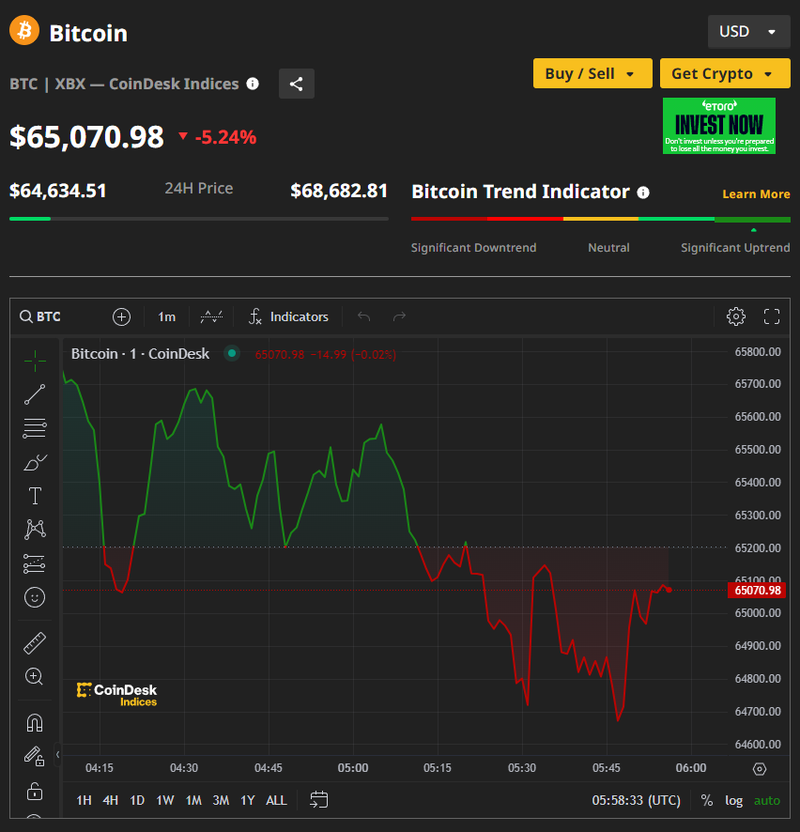Expand the Buy / Sell dropdown
This screenshot has height=832, width=800.
(591, 74)
